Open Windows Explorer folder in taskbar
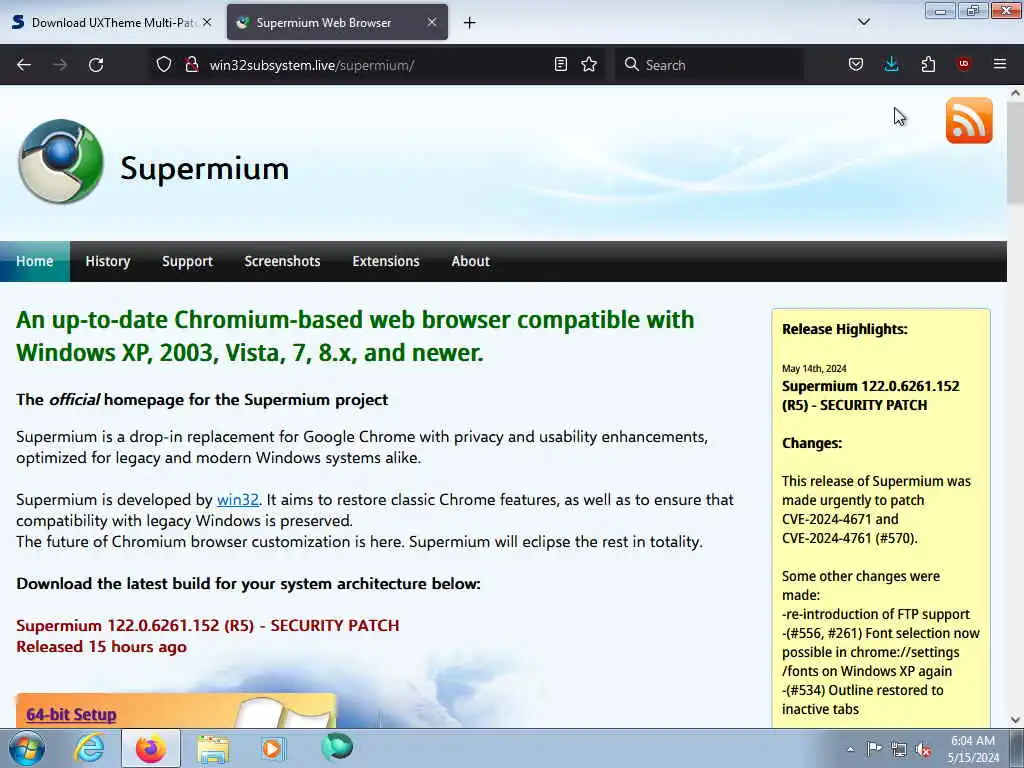This screenshot has height=768, width=1024. [x=213, y=748]
